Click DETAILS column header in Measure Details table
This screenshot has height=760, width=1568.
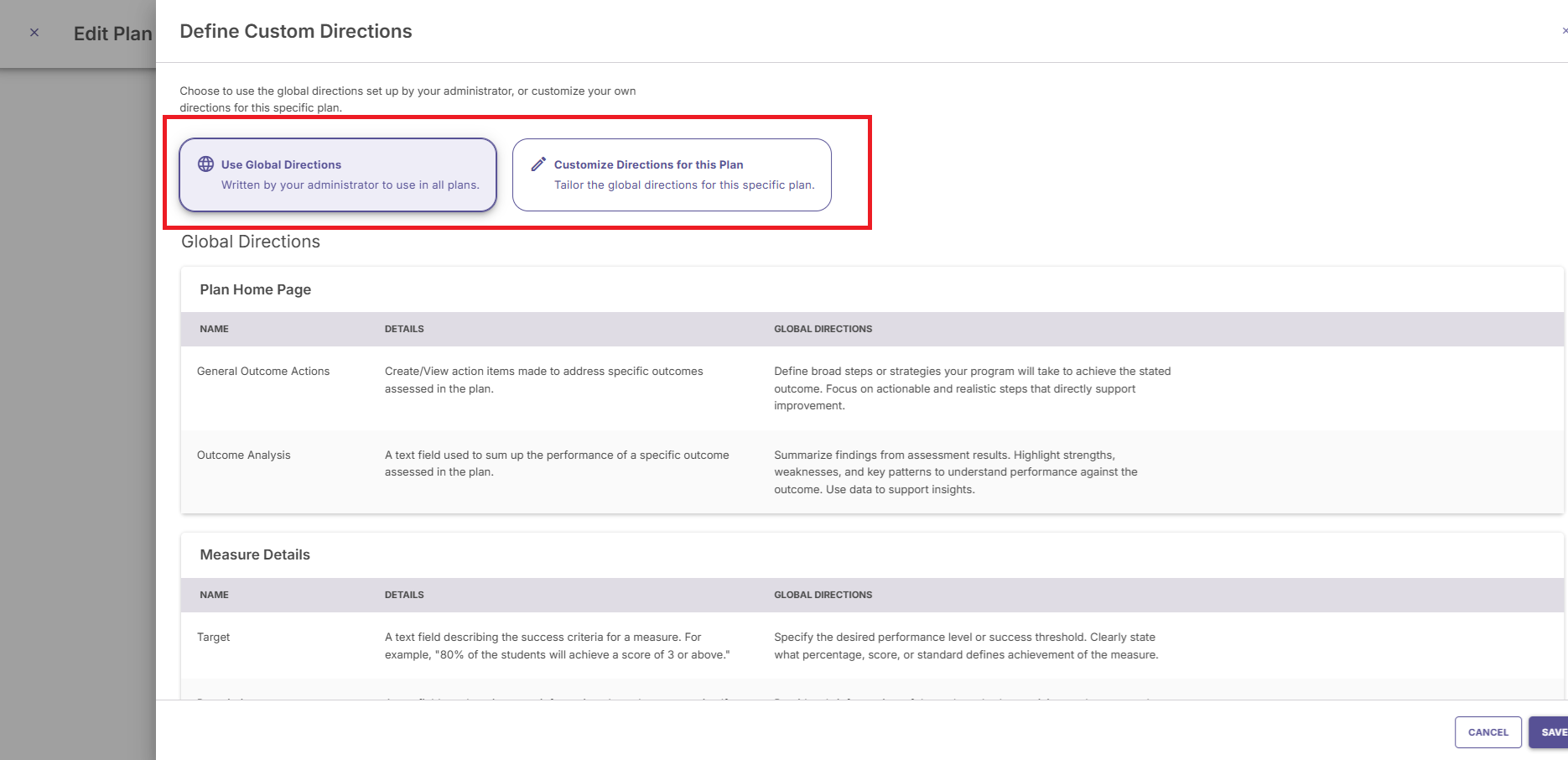coord(404,595)
